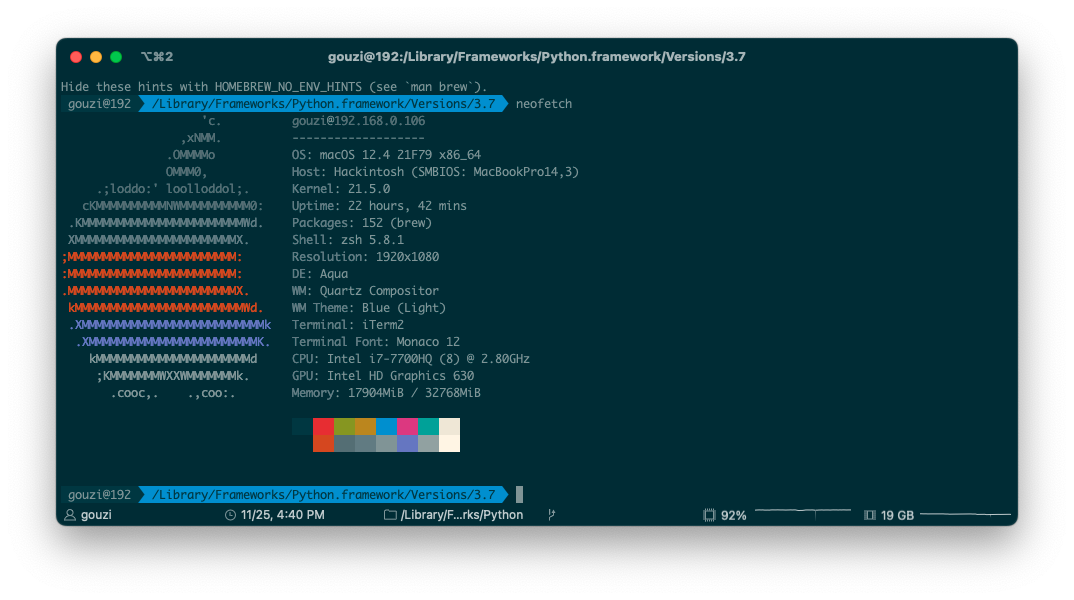Click the path segment in the top prompt line
The image size is (1074, 600).
(x=323, y=104)
